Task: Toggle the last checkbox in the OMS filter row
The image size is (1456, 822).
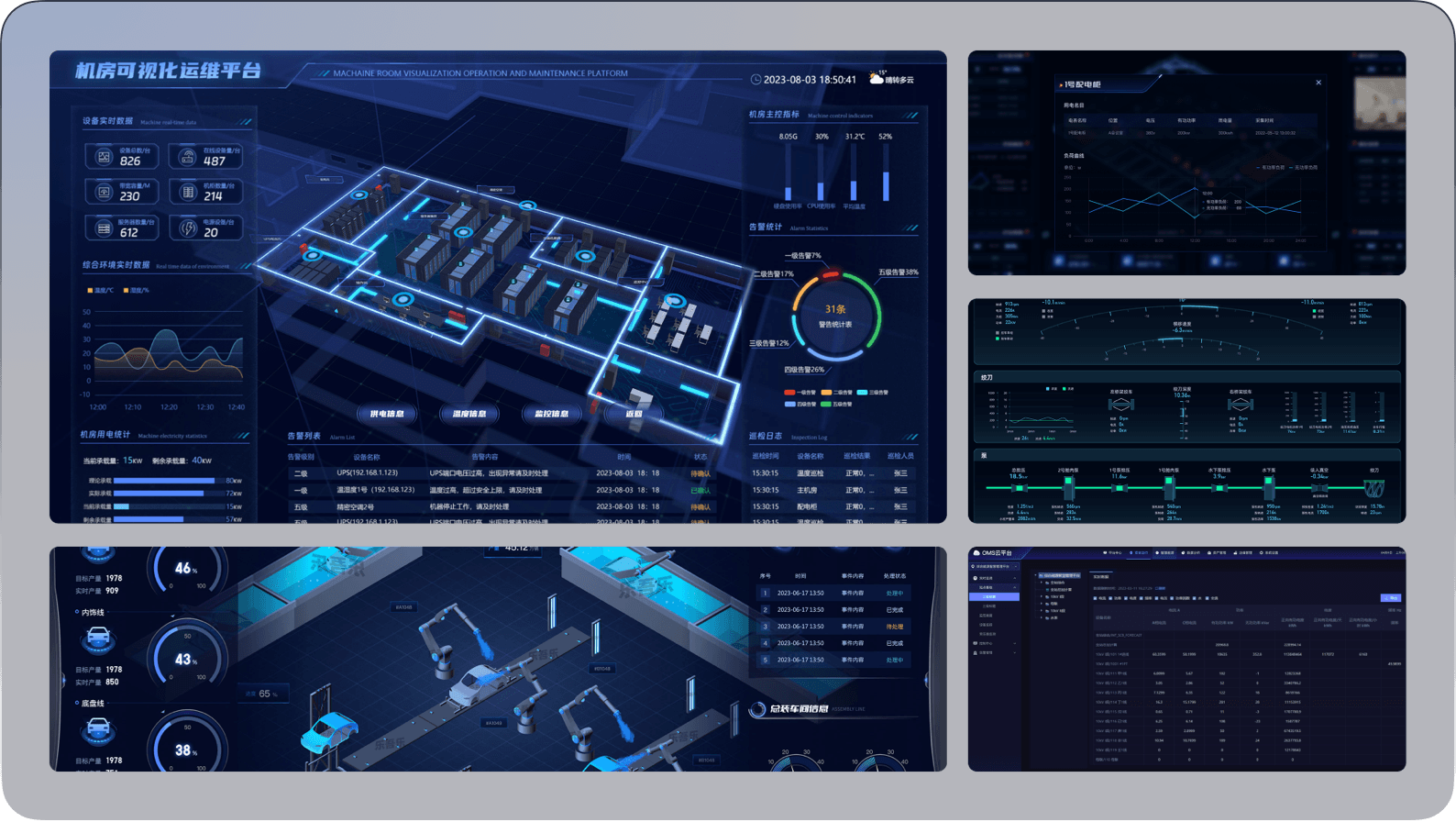Action: [x=1208, y=598]
